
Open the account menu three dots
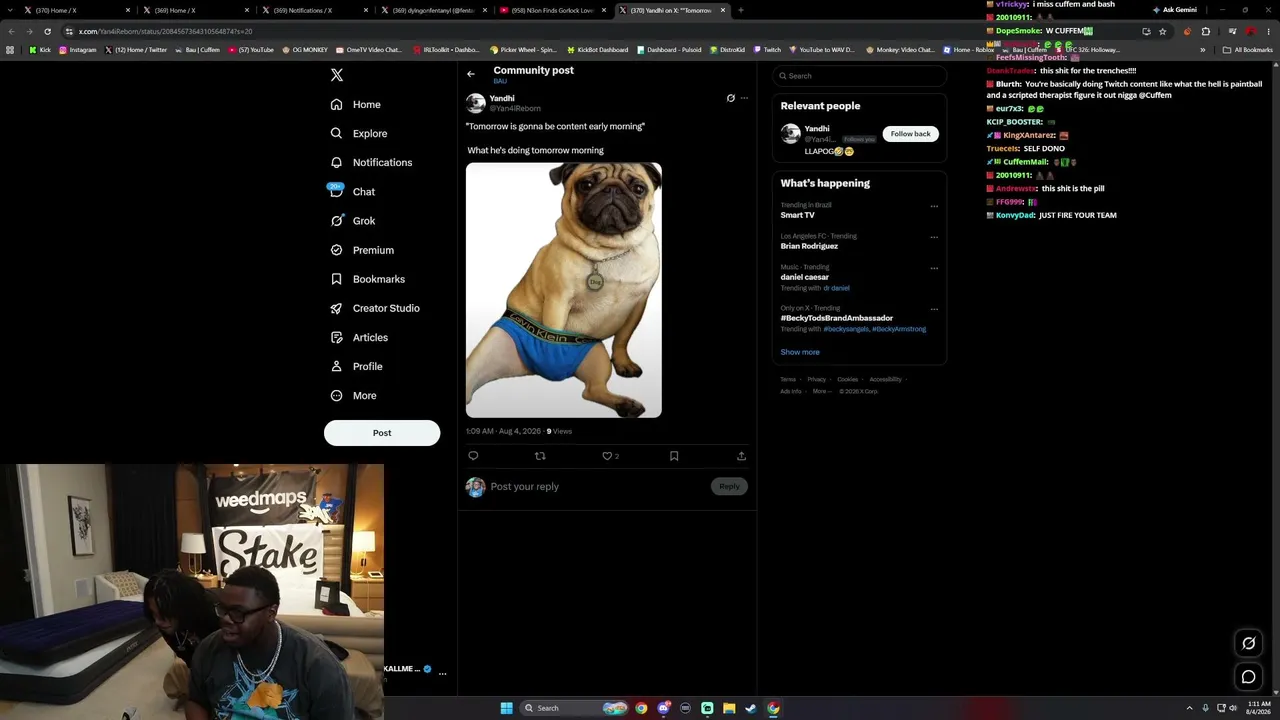click(x=442, y=673)
